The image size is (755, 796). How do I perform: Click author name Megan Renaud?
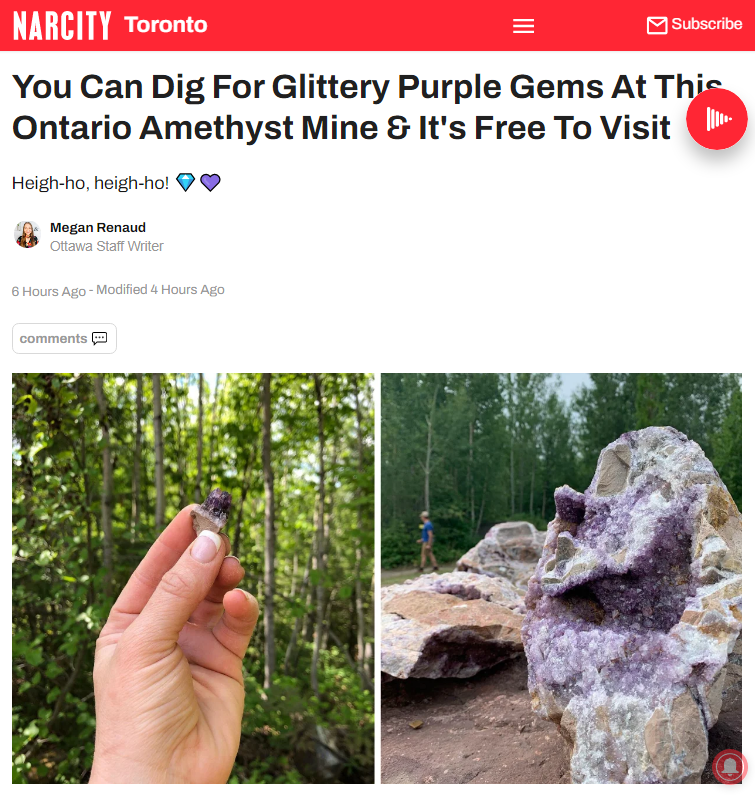point(97,227)
